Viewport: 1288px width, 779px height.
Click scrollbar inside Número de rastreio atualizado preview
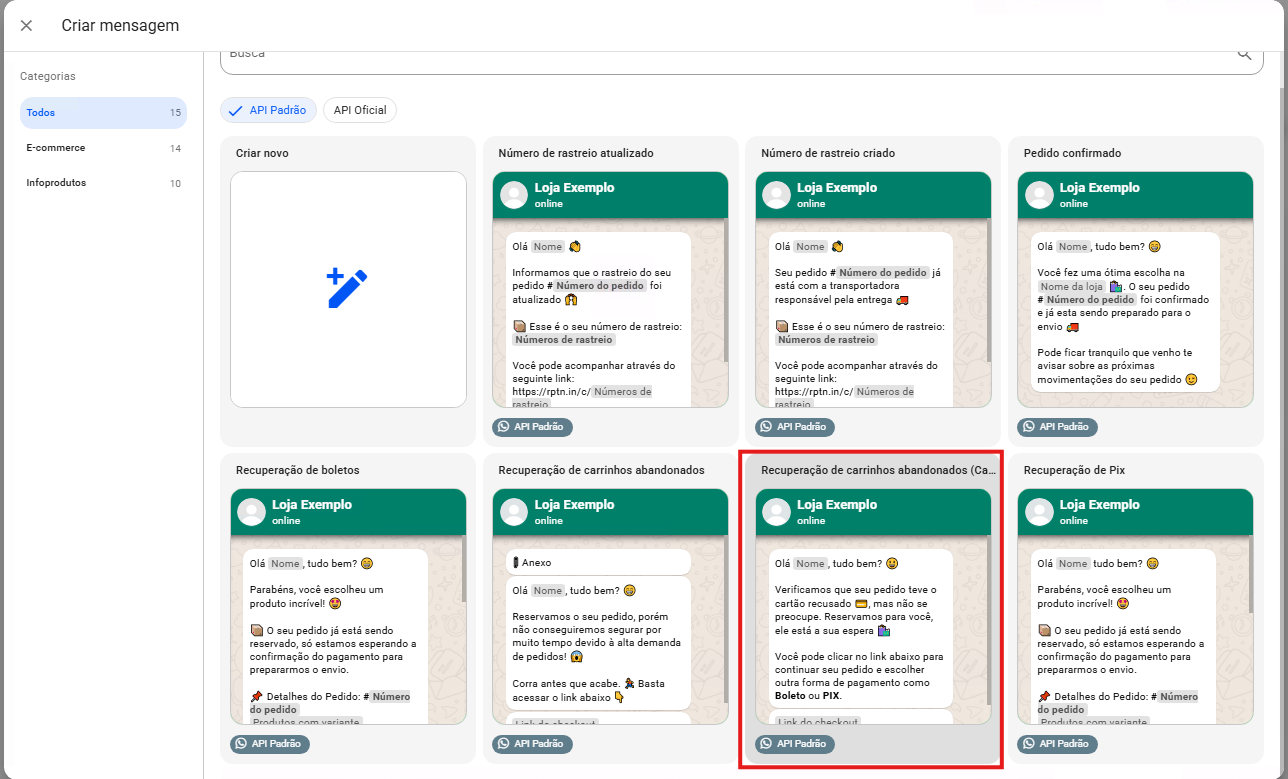point(726,290)
